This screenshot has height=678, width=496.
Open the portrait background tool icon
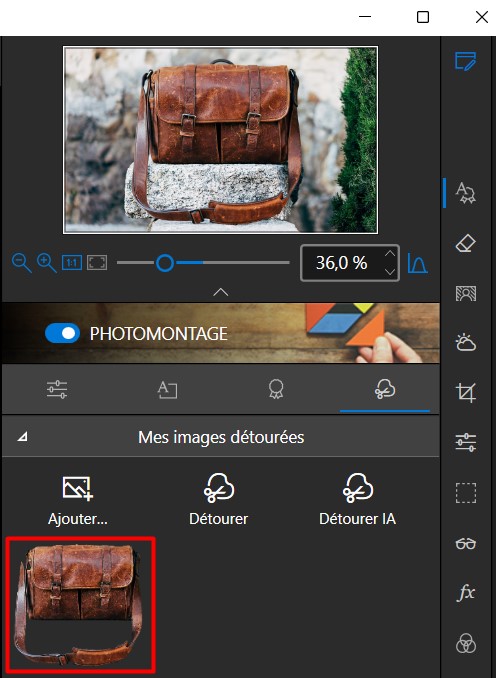tap(466, 294)
